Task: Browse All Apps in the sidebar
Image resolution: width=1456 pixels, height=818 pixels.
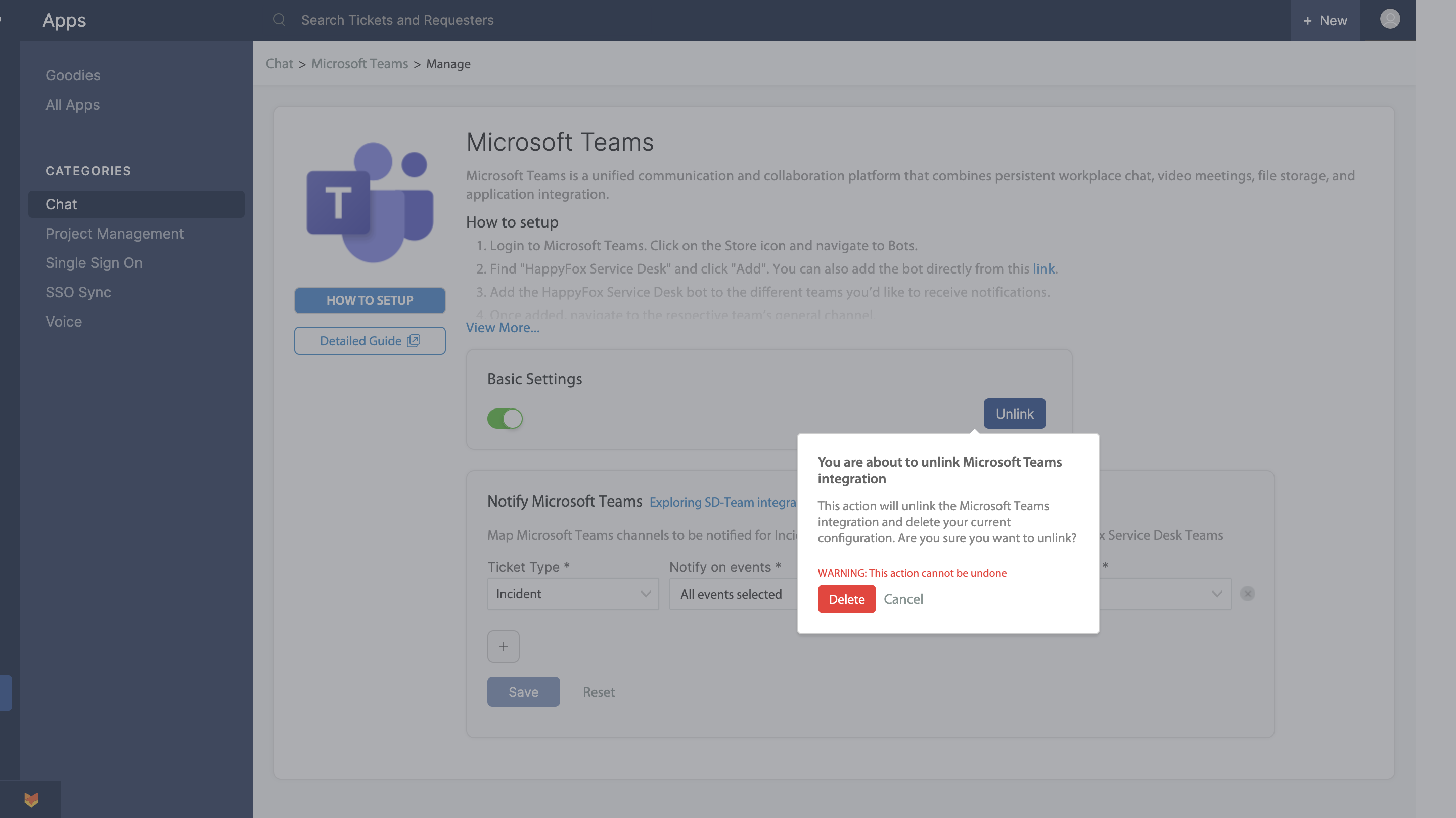Action: [72, 105]
